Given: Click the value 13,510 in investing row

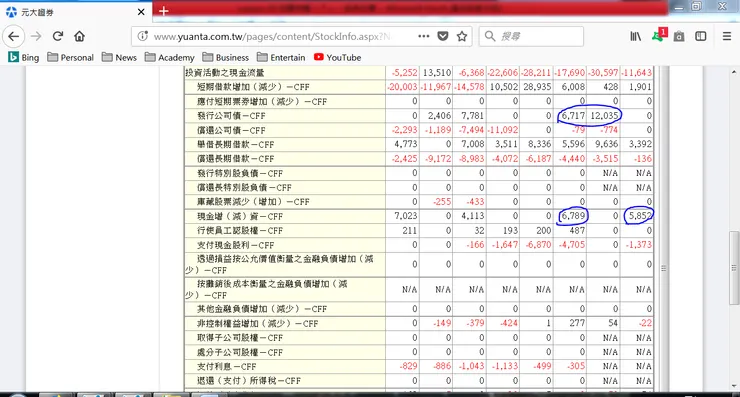Looking at the screenshot, I should [x=437, y=73].
